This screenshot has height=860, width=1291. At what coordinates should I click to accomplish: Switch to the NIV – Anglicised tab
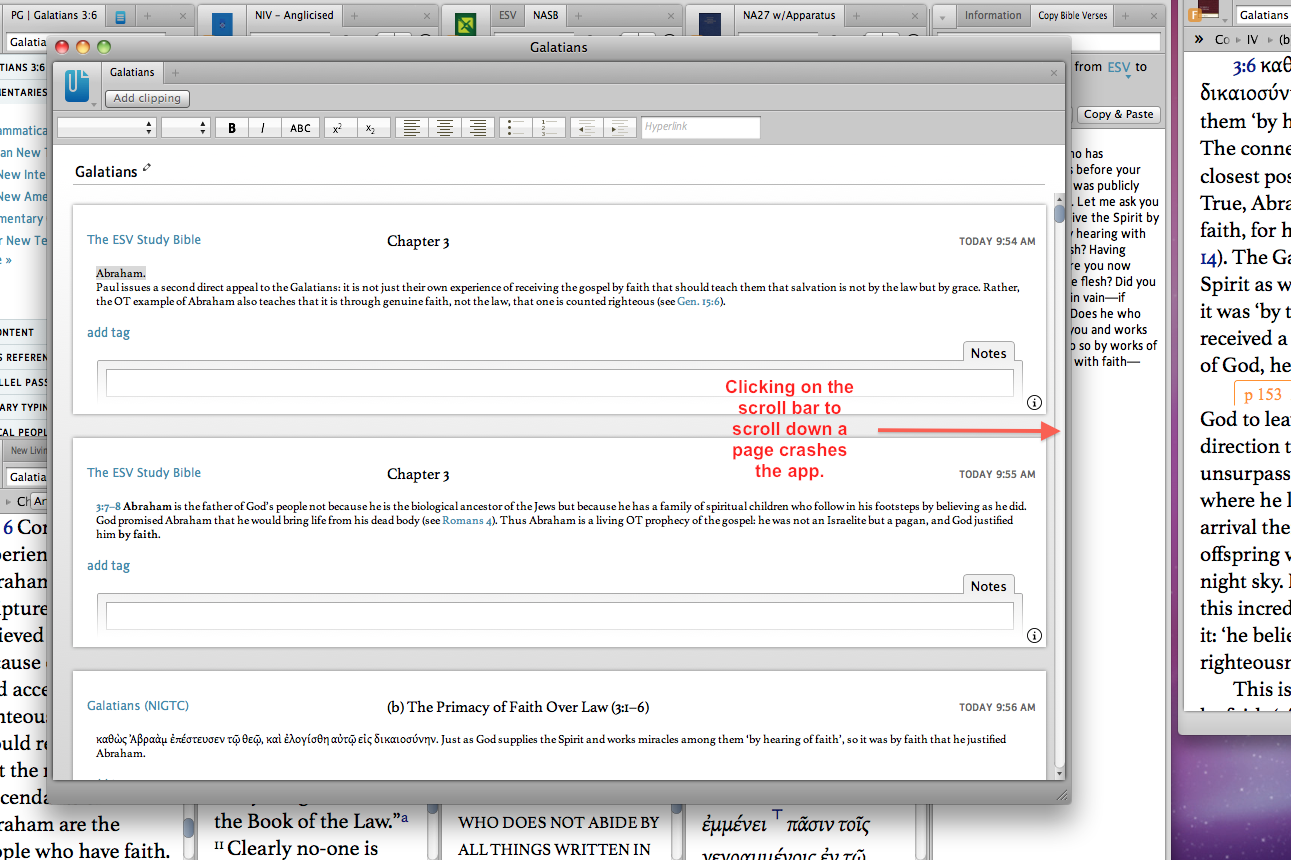[x=294, y=16]
